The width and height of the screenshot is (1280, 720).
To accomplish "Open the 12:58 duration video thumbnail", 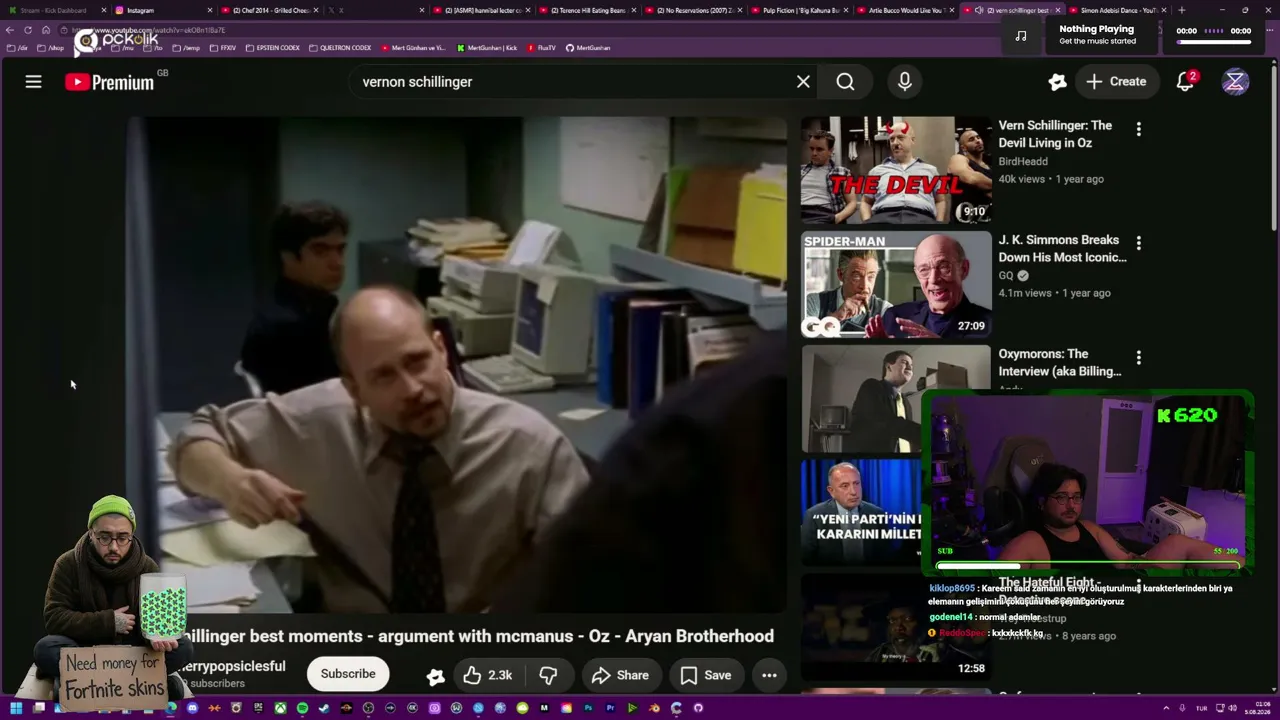I will point(896,627).
